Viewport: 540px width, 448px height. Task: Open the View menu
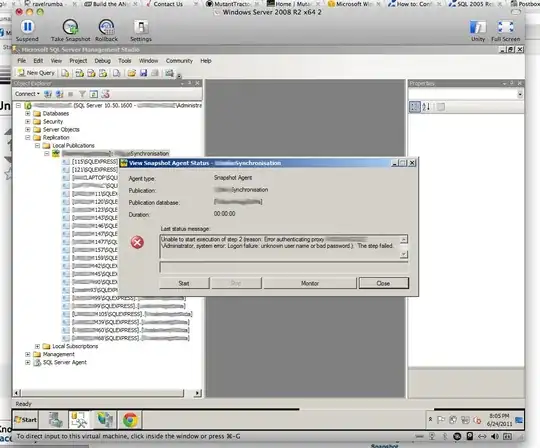[x=56, y=61]
